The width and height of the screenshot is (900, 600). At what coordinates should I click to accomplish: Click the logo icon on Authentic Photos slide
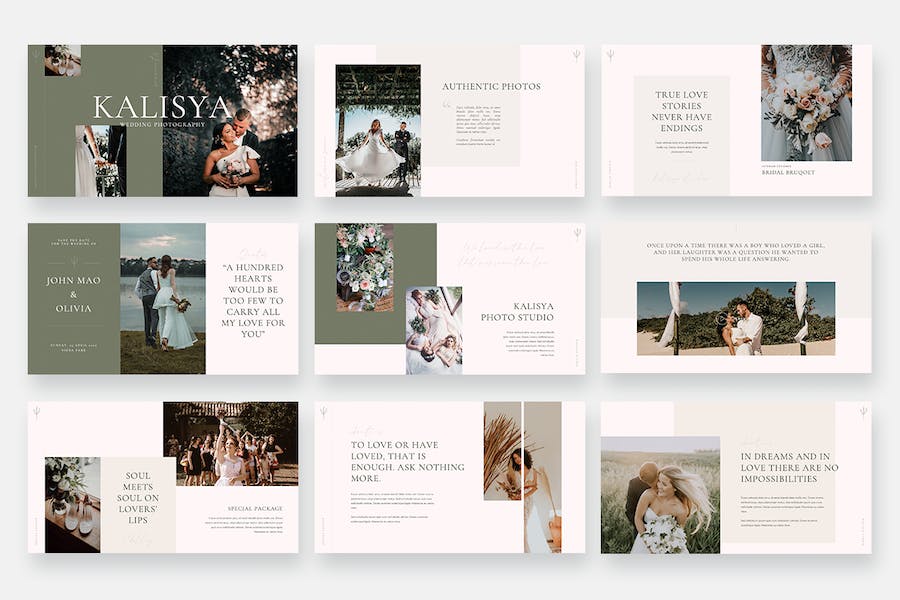tap(576, 55)
